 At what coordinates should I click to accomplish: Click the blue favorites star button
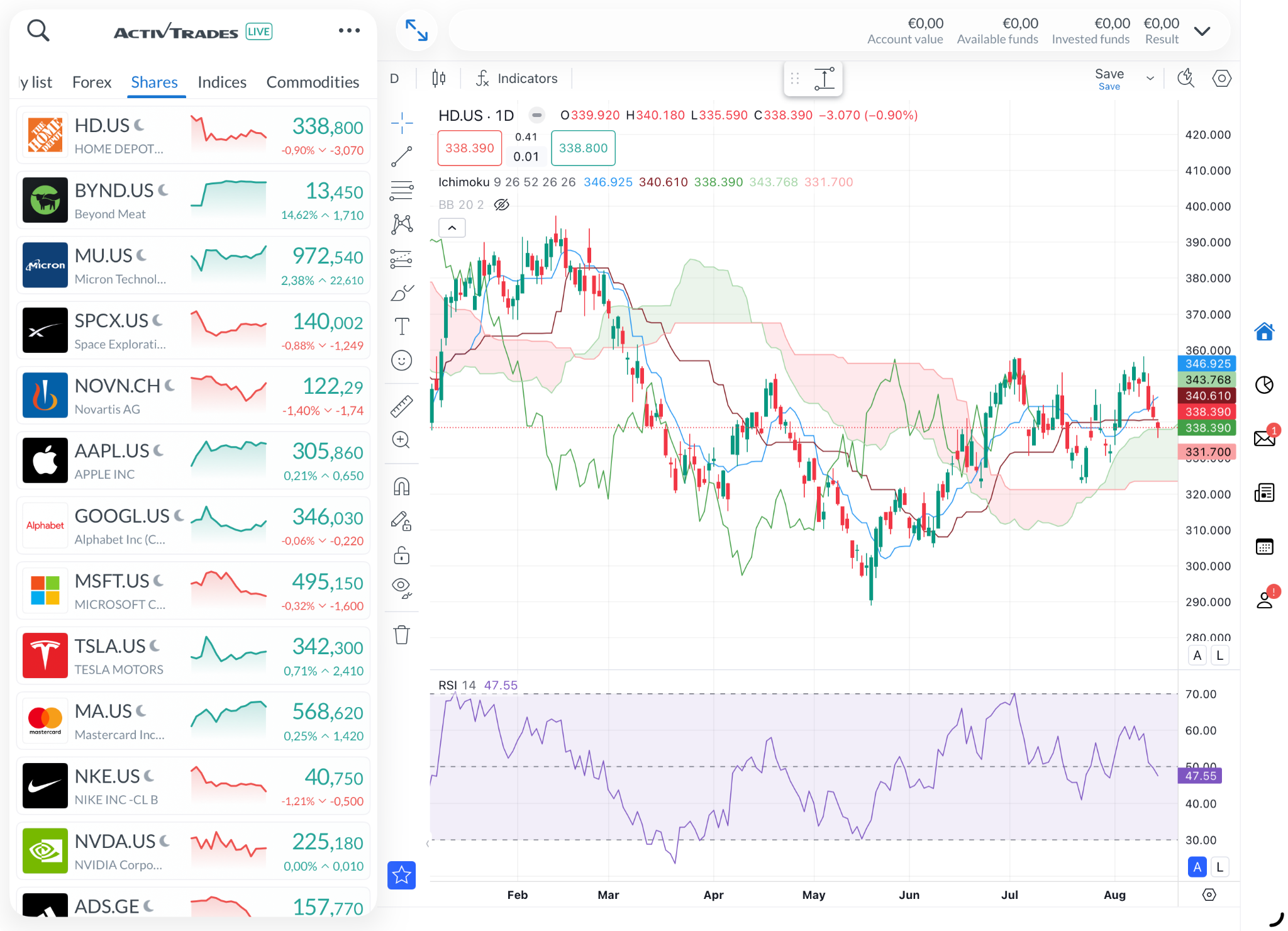click(x=401, y=875)
